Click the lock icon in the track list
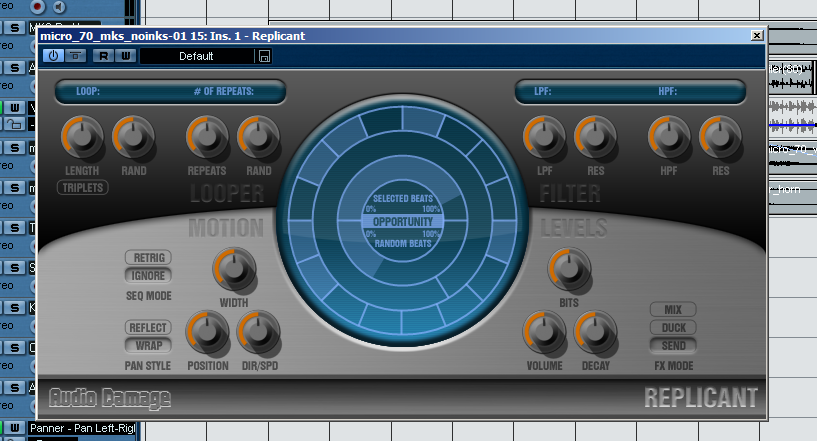The width and height of the screenshot is (817, 441). coord(14,125)
